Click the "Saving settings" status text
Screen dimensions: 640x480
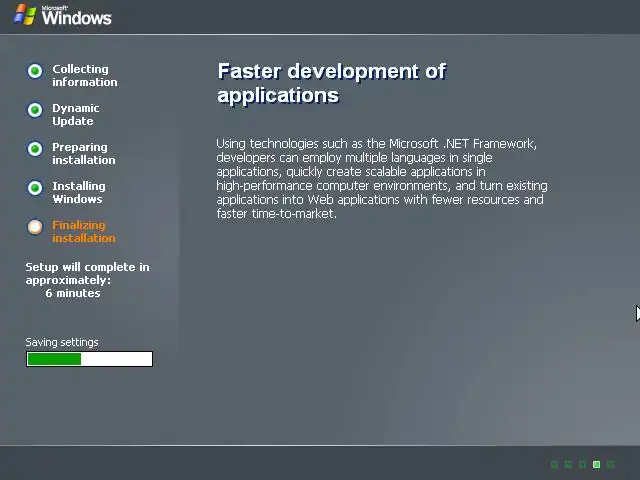pos(62,342)
